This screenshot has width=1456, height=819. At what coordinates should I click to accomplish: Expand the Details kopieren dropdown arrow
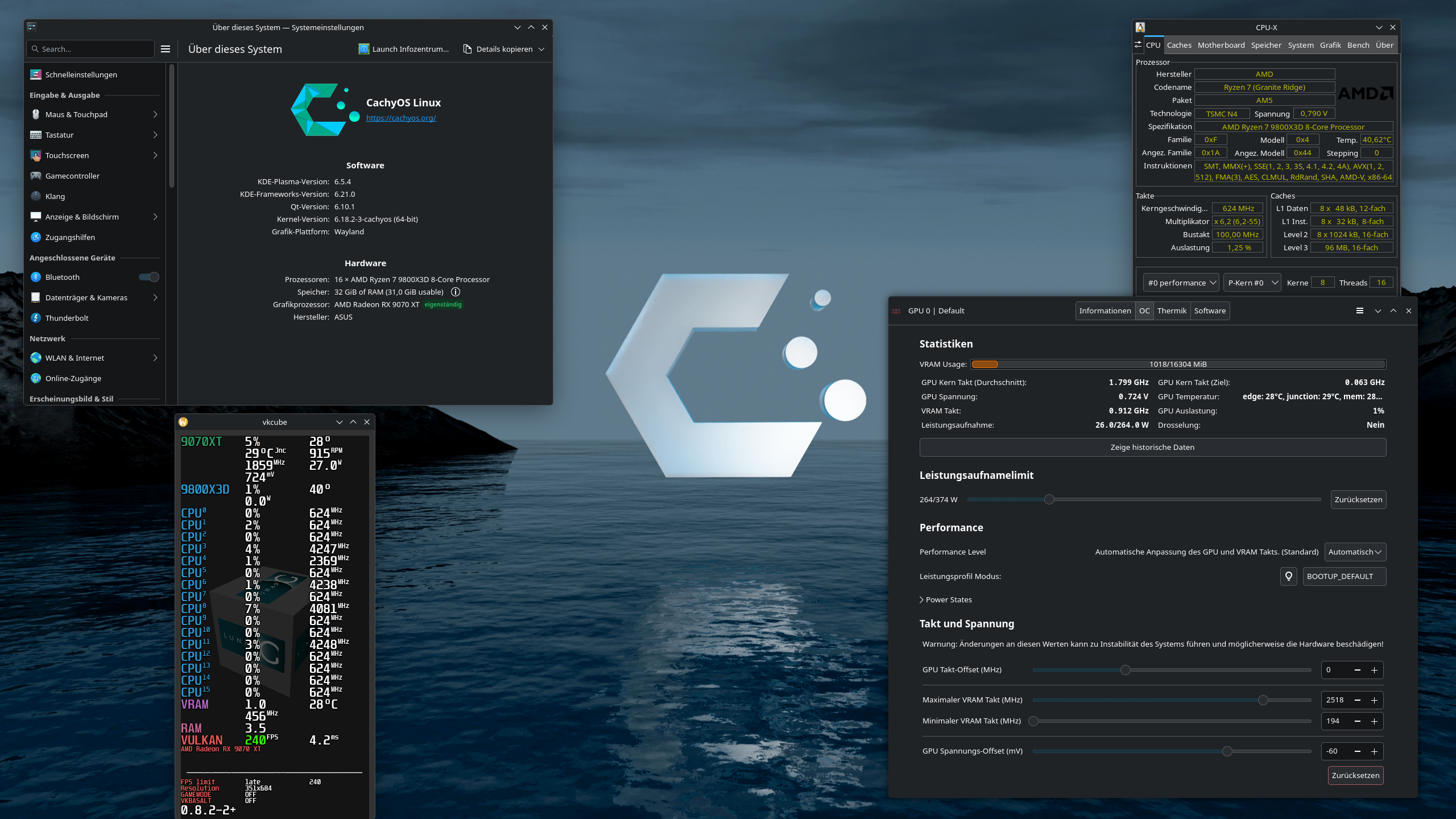[541, 49]
